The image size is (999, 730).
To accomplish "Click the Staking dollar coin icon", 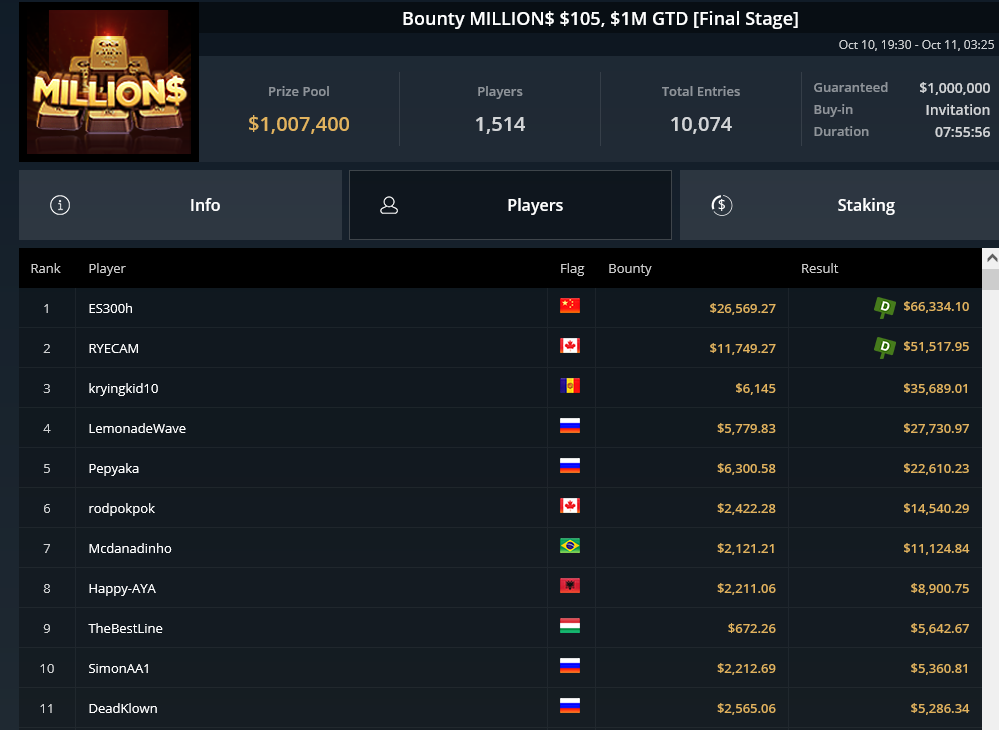I will 721,205.
